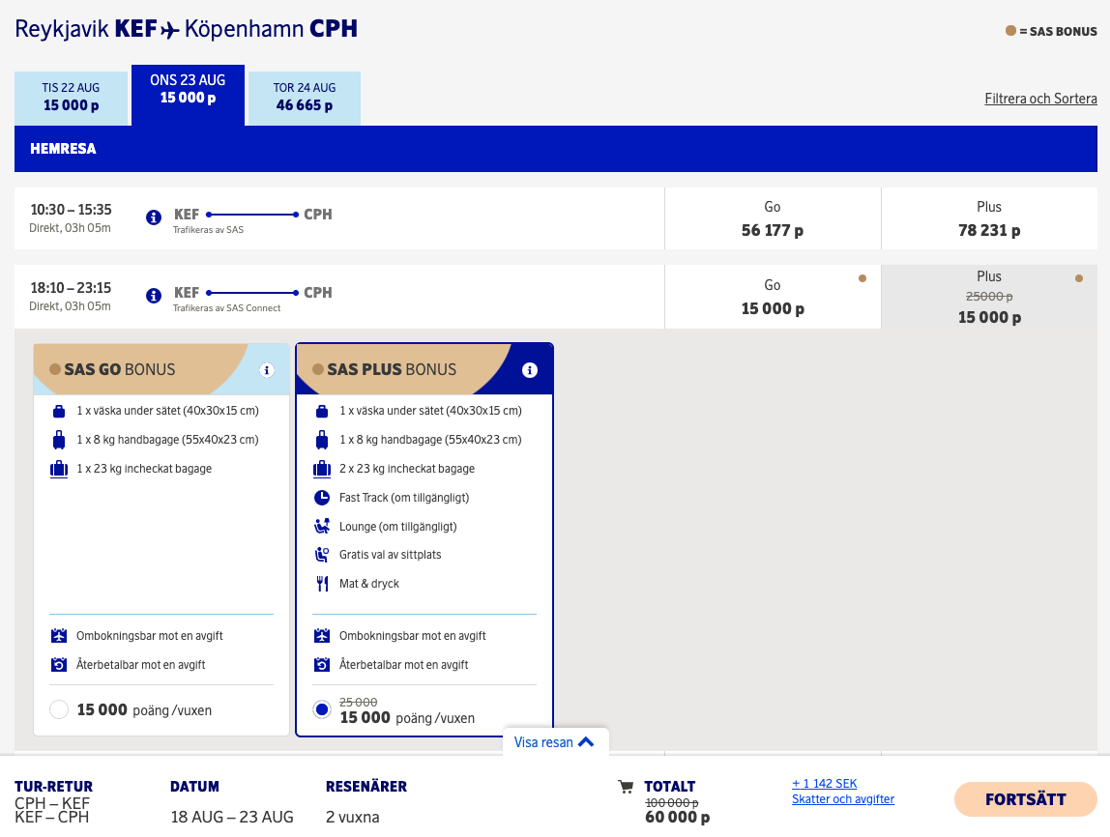
Task: Choose Plus fare 78 231 p for 10:30 flight
Action: 990,218
